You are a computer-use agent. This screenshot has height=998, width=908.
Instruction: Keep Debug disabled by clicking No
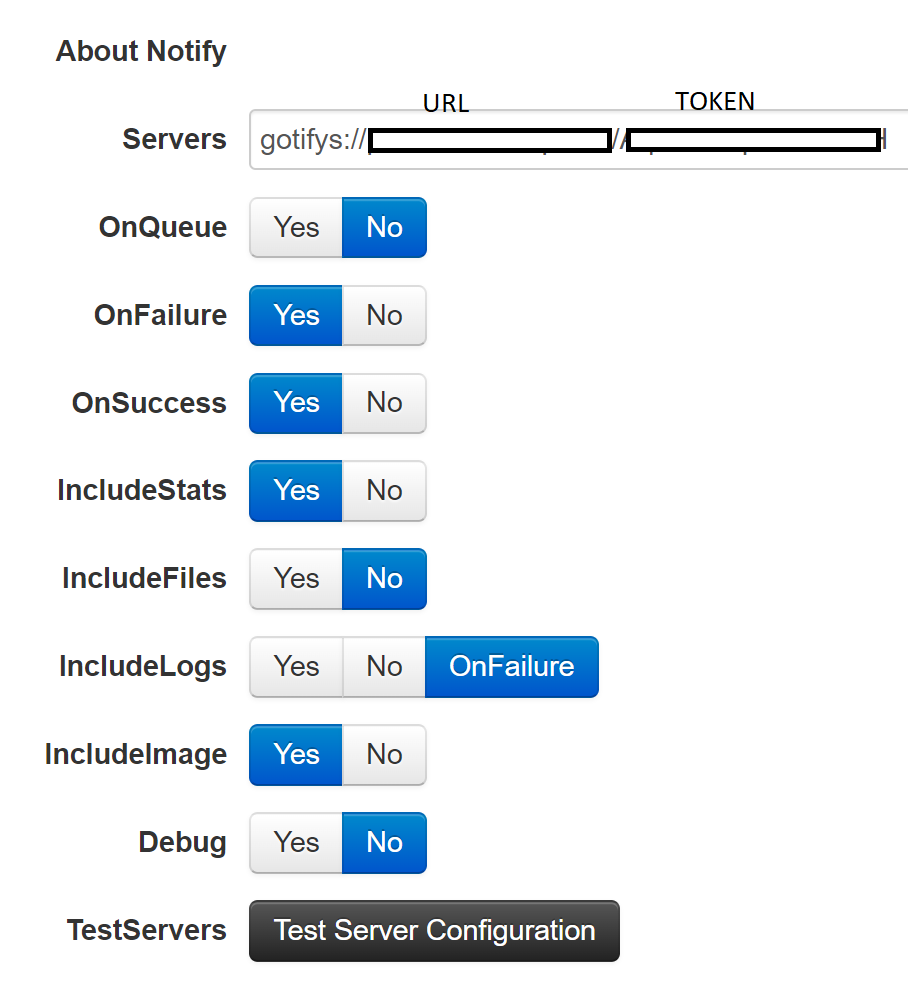point(384,842)
